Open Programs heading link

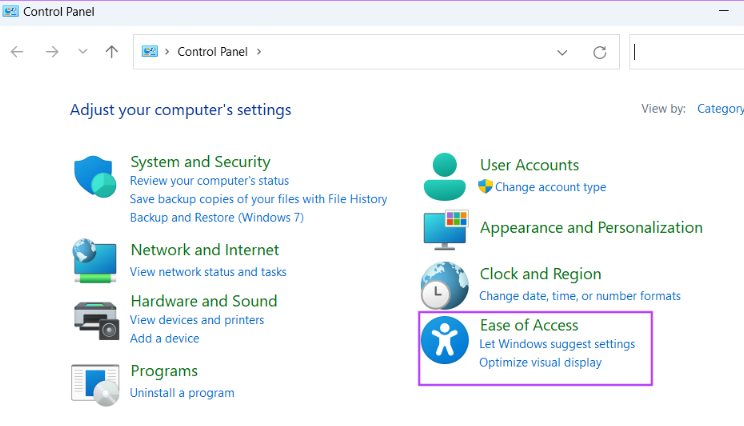164,371
